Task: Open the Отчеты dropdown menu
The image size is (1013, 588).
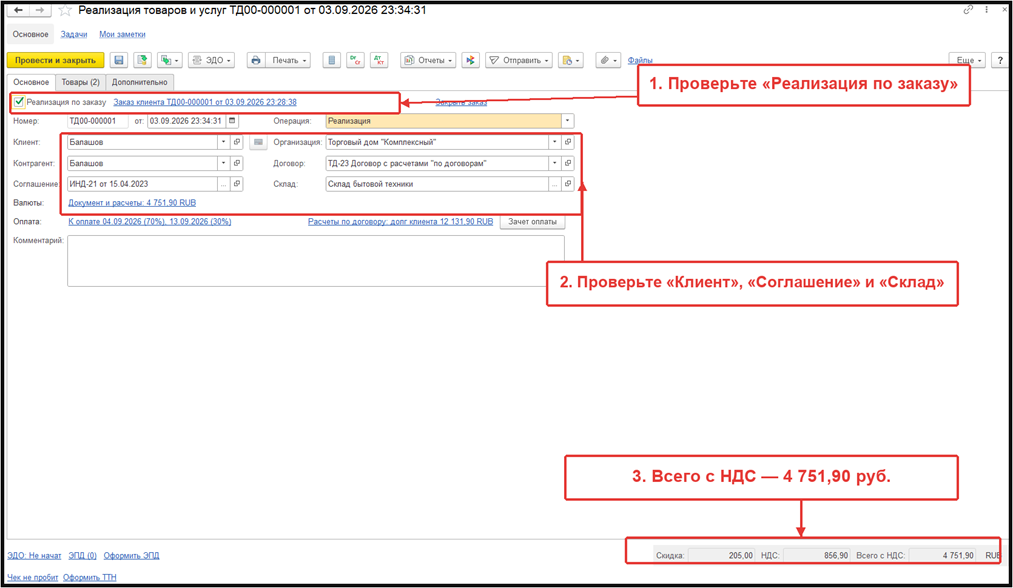Action: (x=428, y=60)
